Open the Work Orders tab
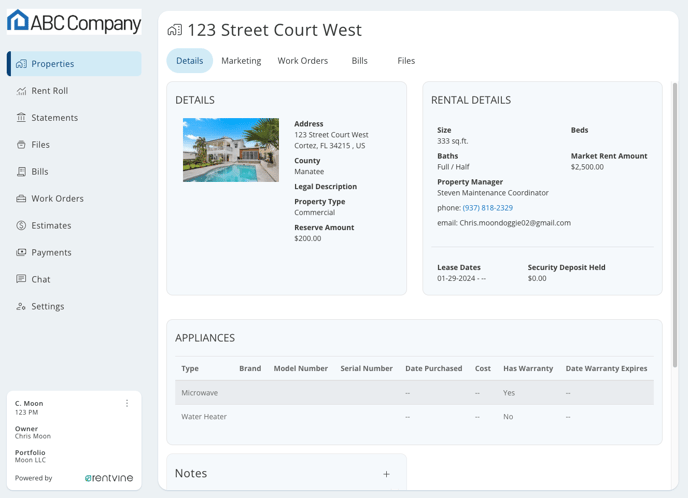 [x=302, y=61]
